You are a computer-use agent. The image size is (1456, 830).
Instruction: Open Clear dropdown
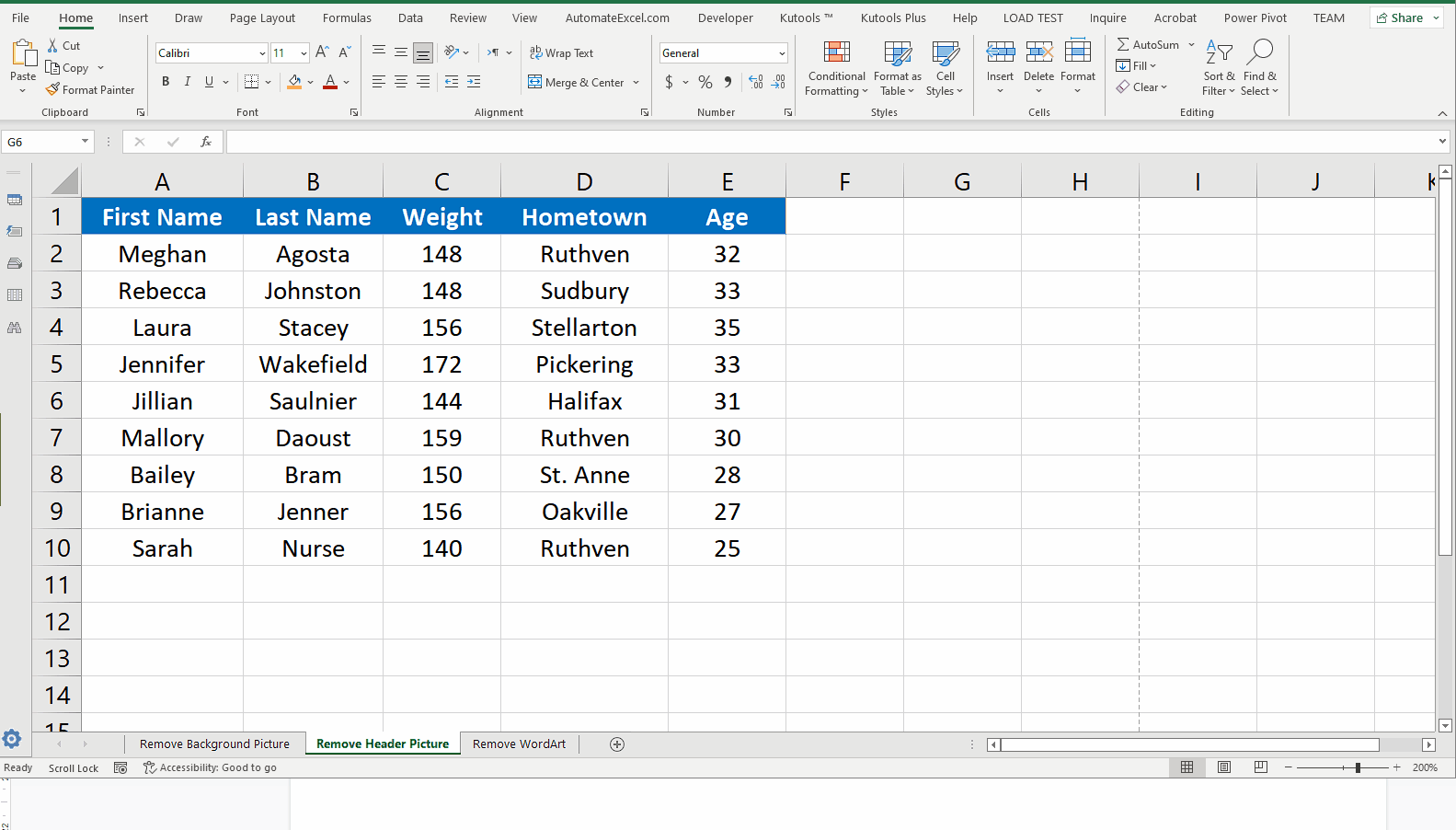point(1142,87)
